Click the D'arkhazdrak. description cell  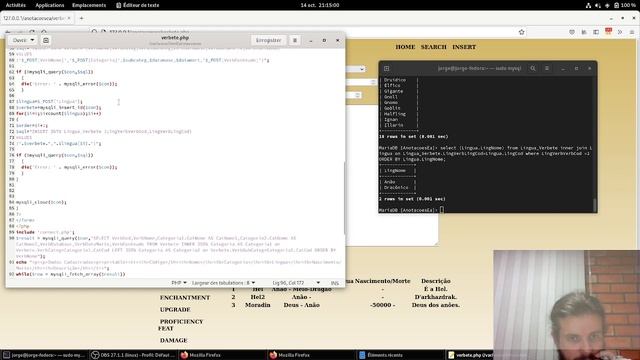(436, 297)
